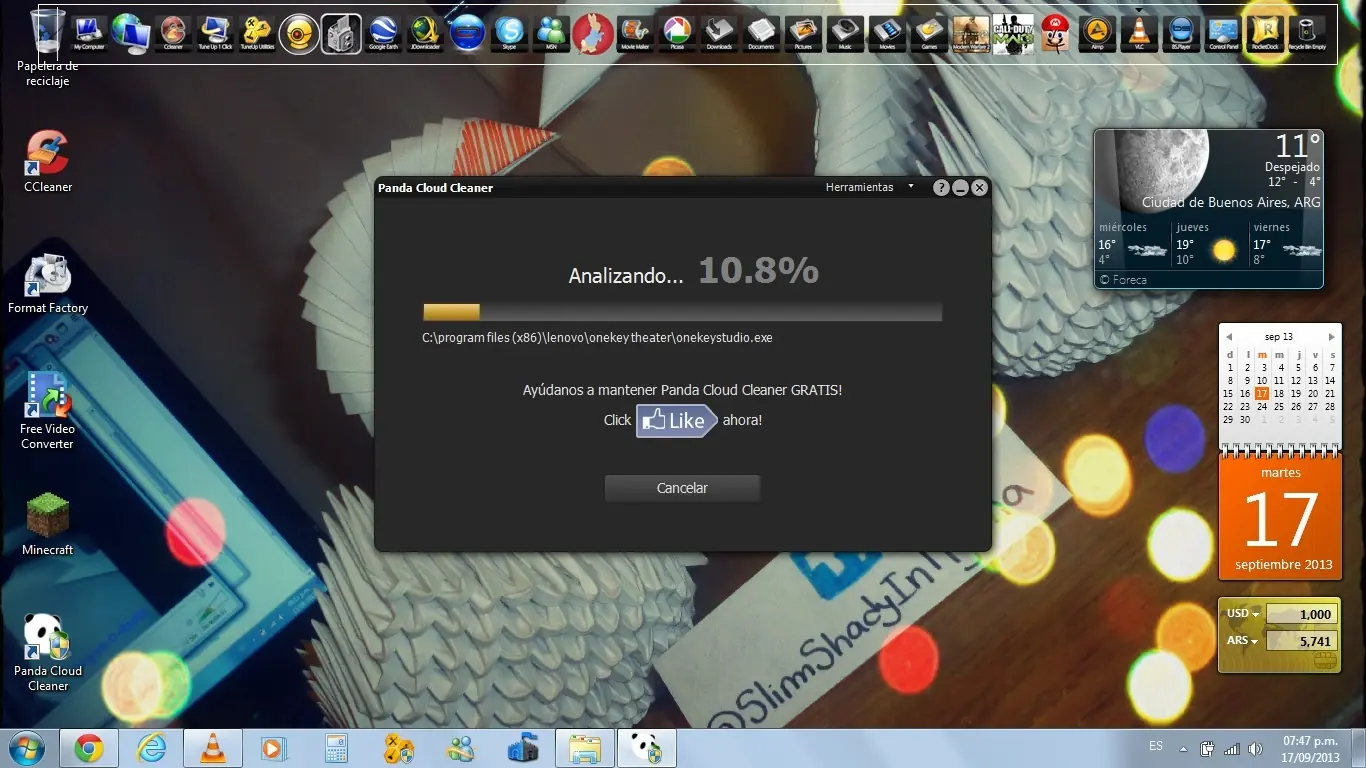Launch VLC from the RocketDock

tap(1139, 33)
